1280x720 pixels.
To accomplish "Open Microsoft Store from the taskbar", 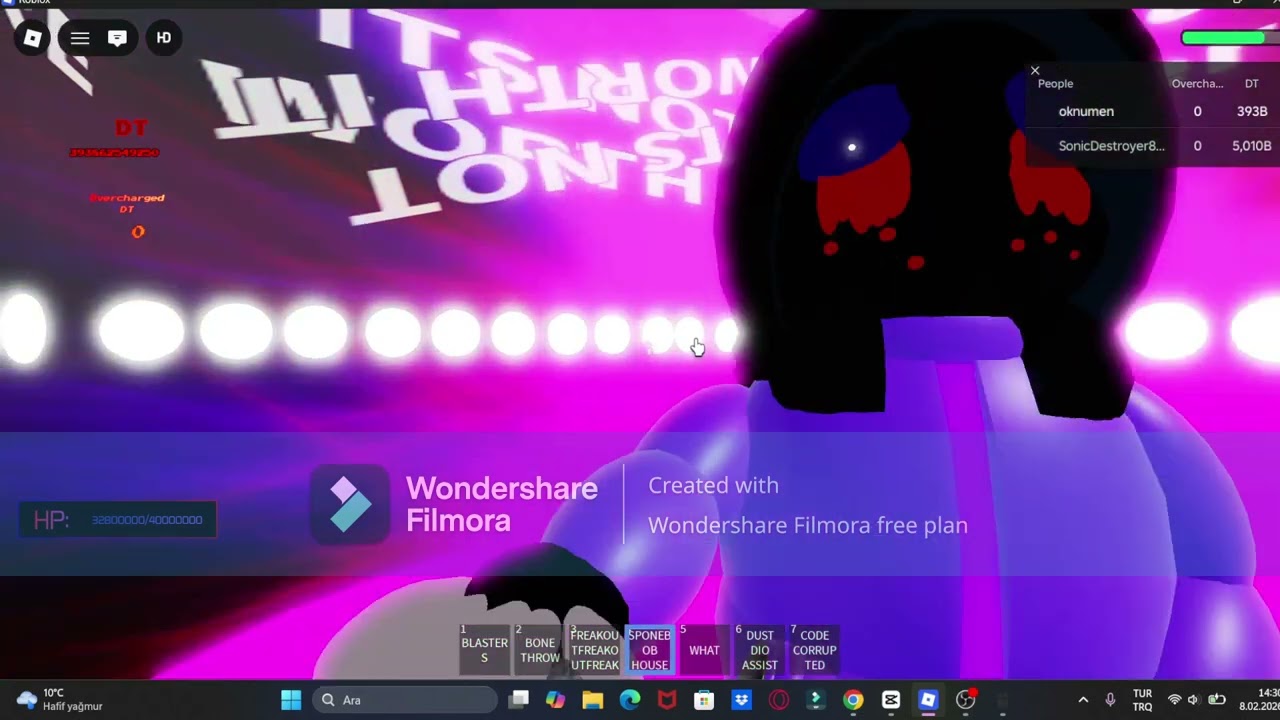I will (x=704, y=700).
